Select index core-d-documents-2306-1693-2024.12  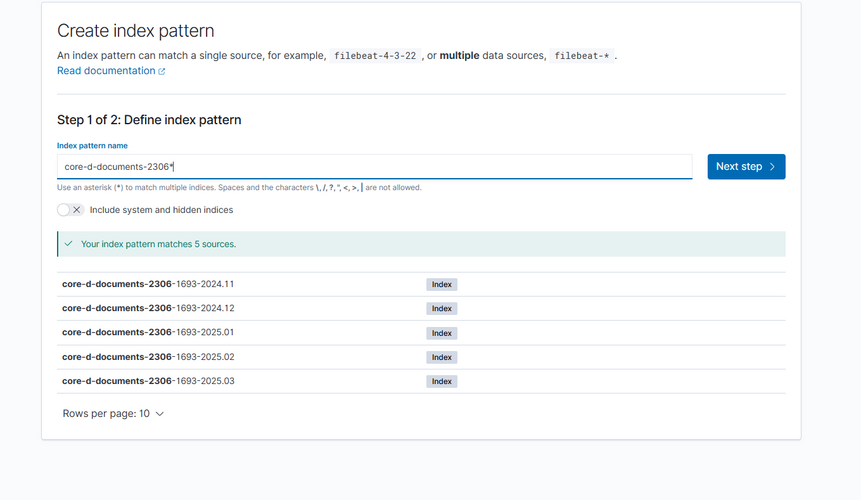tap(148, 308)
